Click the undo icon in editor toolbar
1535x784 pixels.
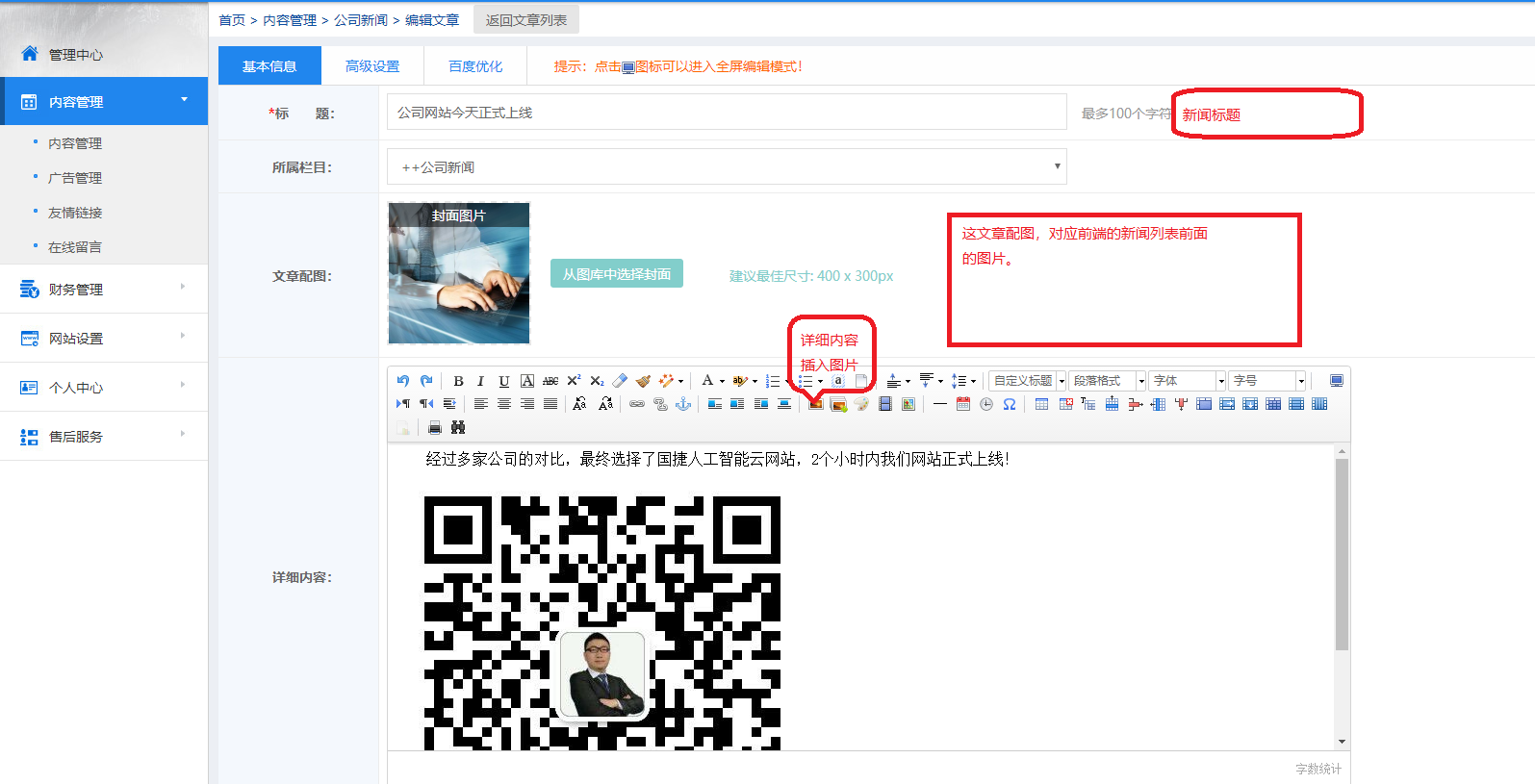[x=403, y=381]
